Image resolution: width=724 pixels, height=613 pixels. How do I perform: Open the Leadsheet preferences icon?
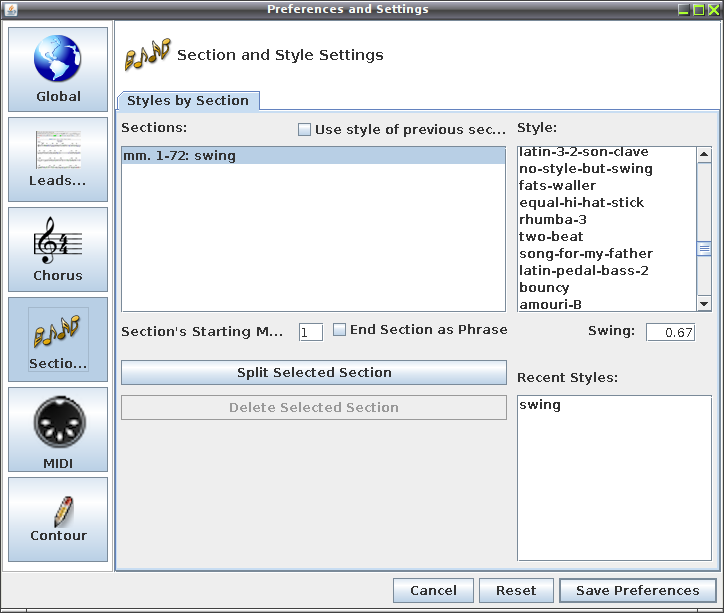(x=58, y=150)
